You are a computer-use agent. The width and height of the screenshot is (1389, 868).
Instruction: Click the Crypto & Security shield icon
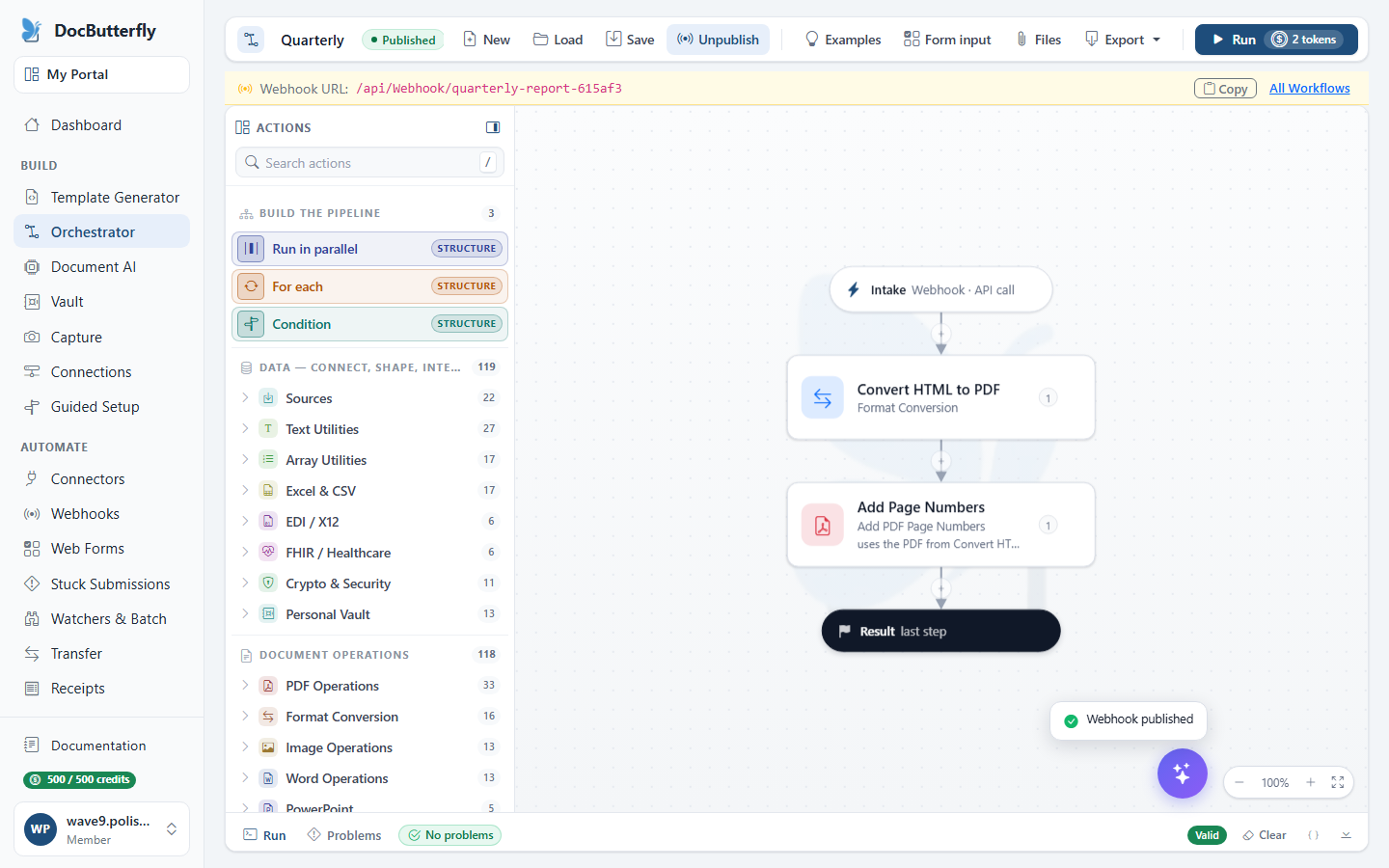click(268, 583)
